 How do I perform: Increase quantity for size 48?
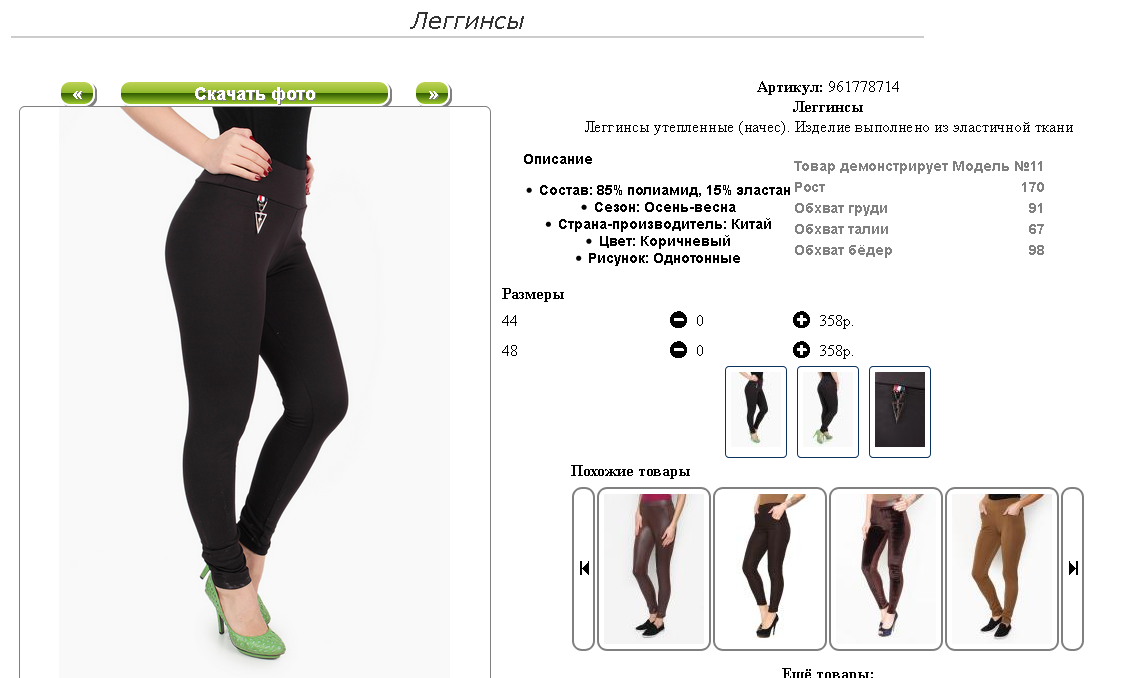pos(801,350)
